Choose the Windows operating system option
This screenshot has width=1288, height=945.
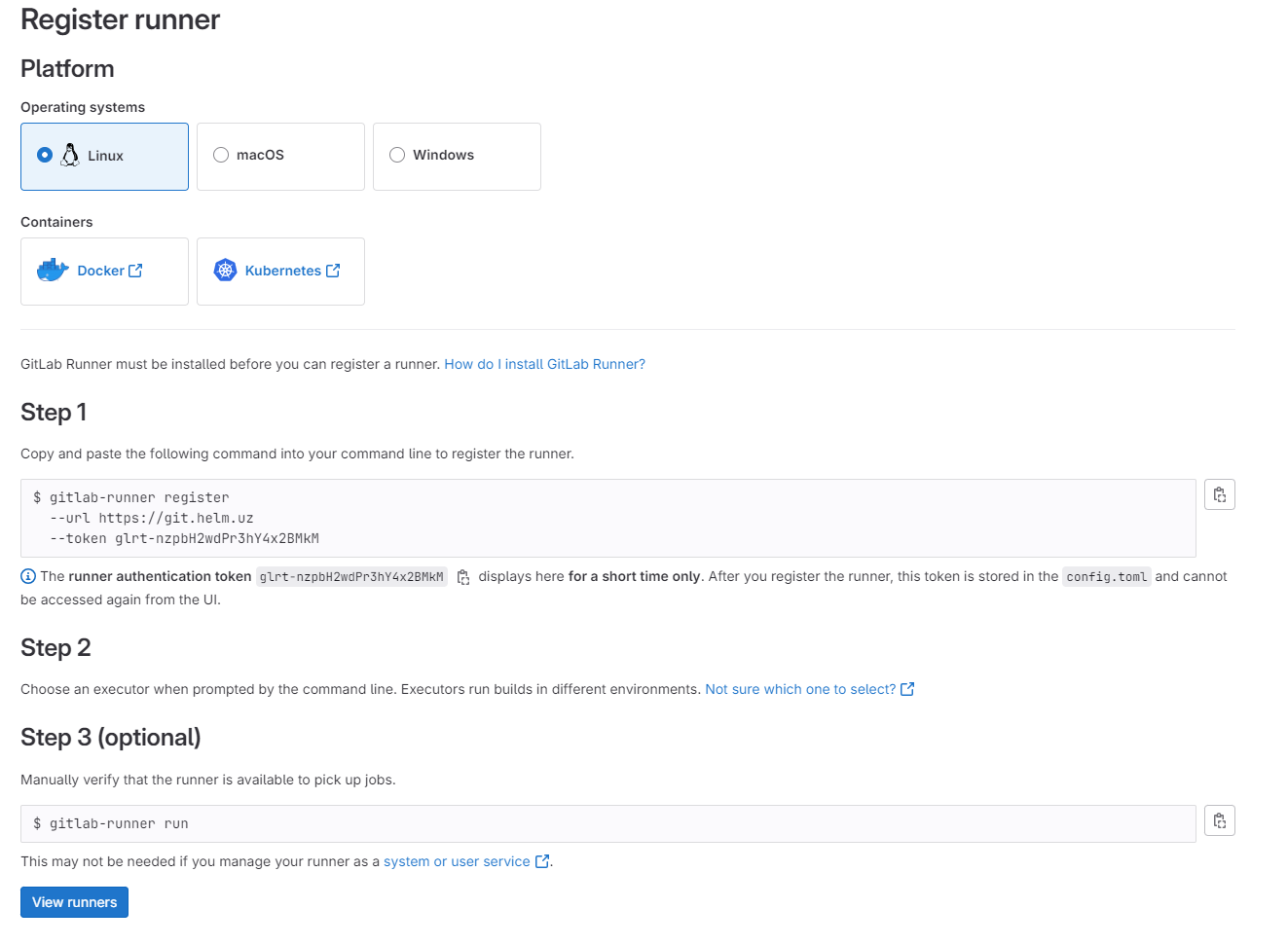pos(457,156)
